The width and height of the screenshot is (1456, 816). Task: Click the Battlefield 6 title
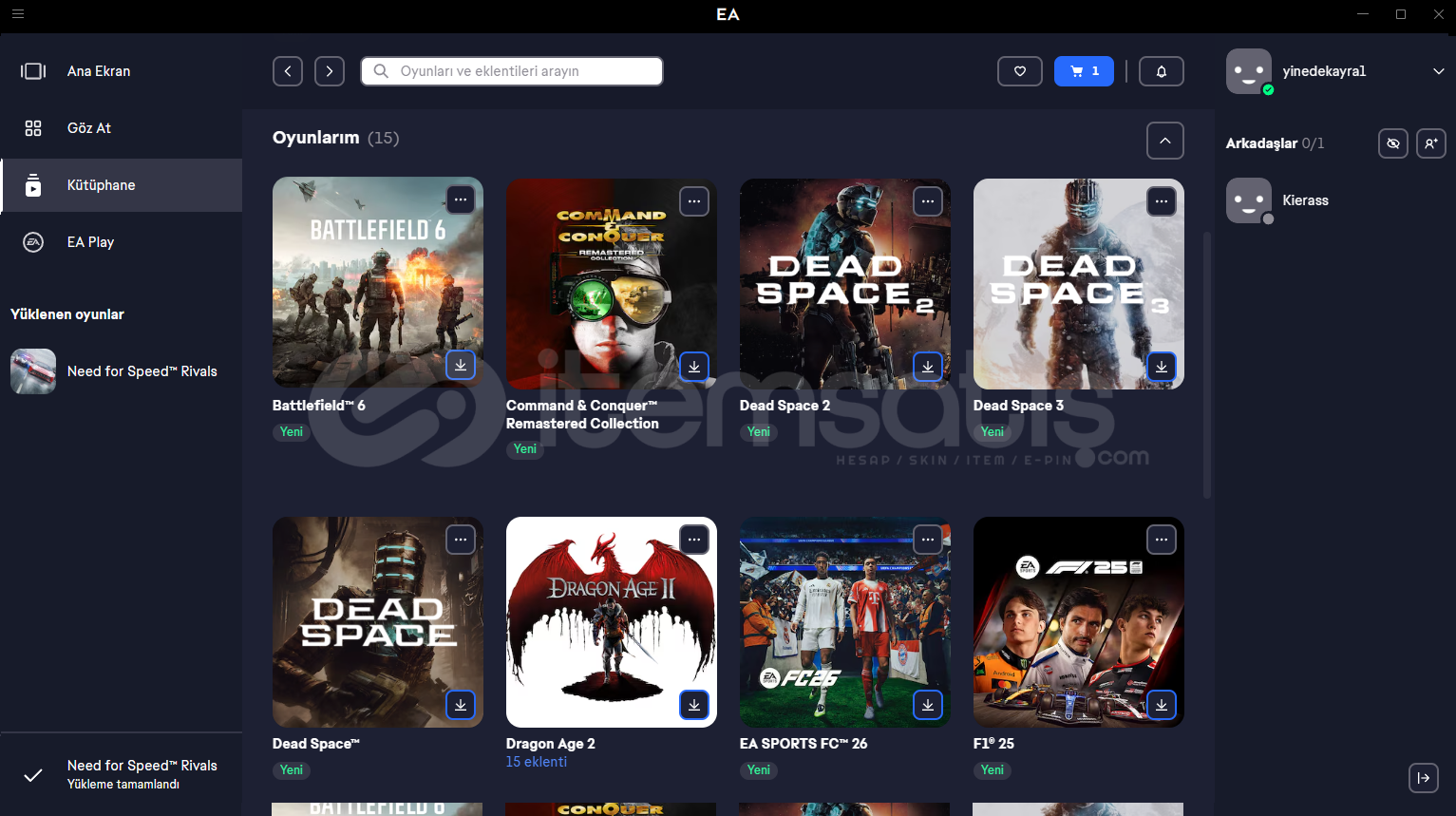319,406
